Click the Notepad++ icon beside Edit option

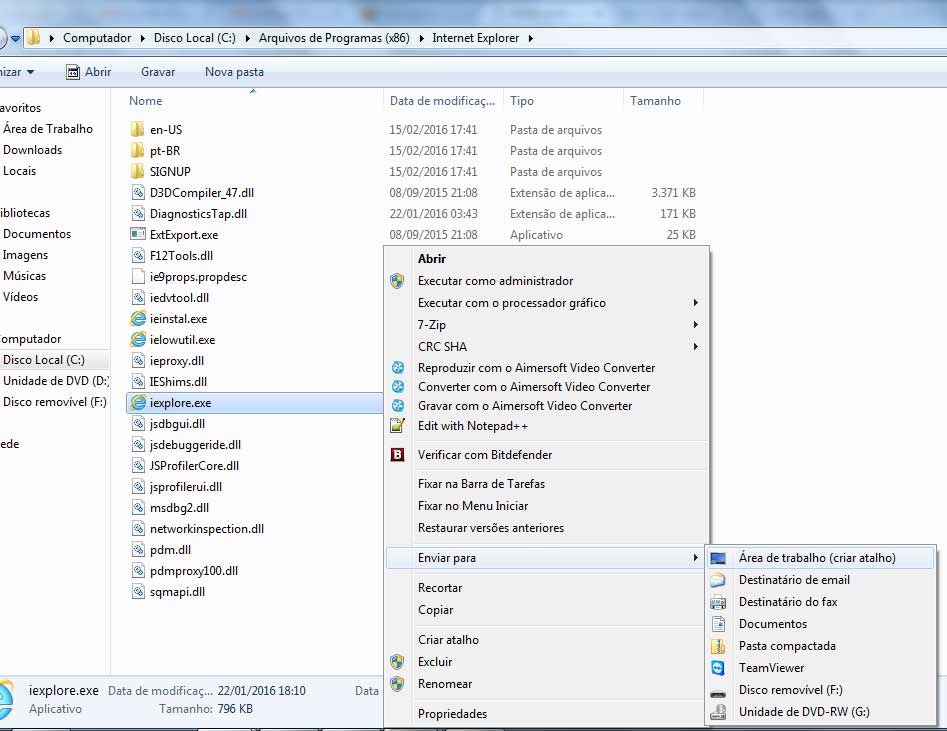pos(397,426)
